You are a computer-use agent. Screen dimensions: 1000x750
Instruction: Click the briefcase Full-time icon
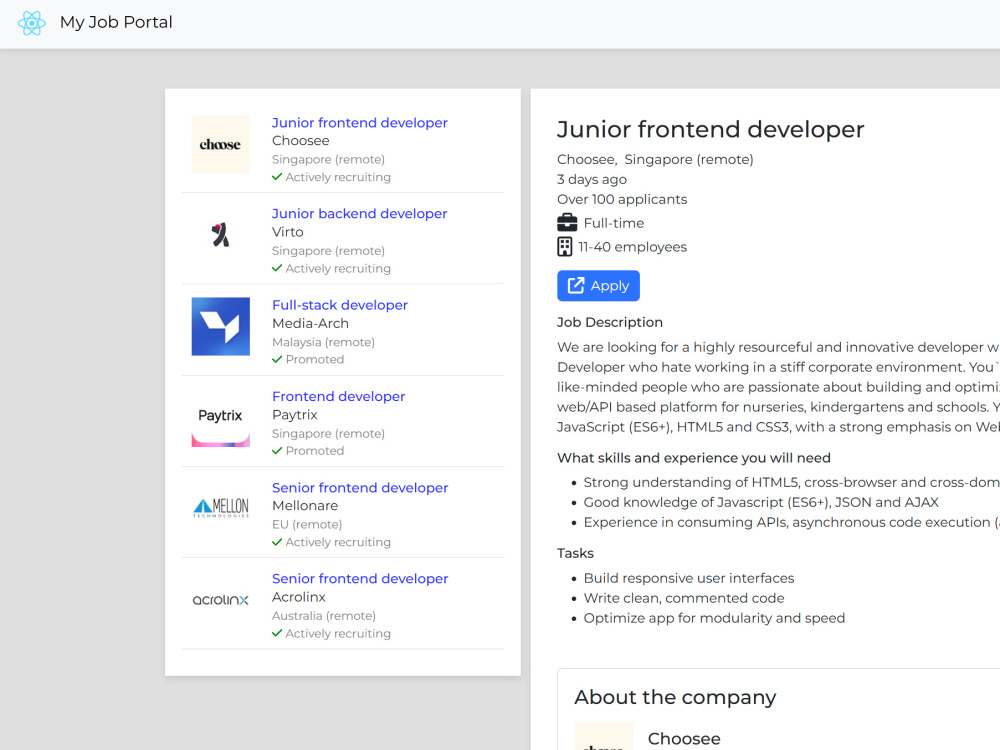coord(567,223)
